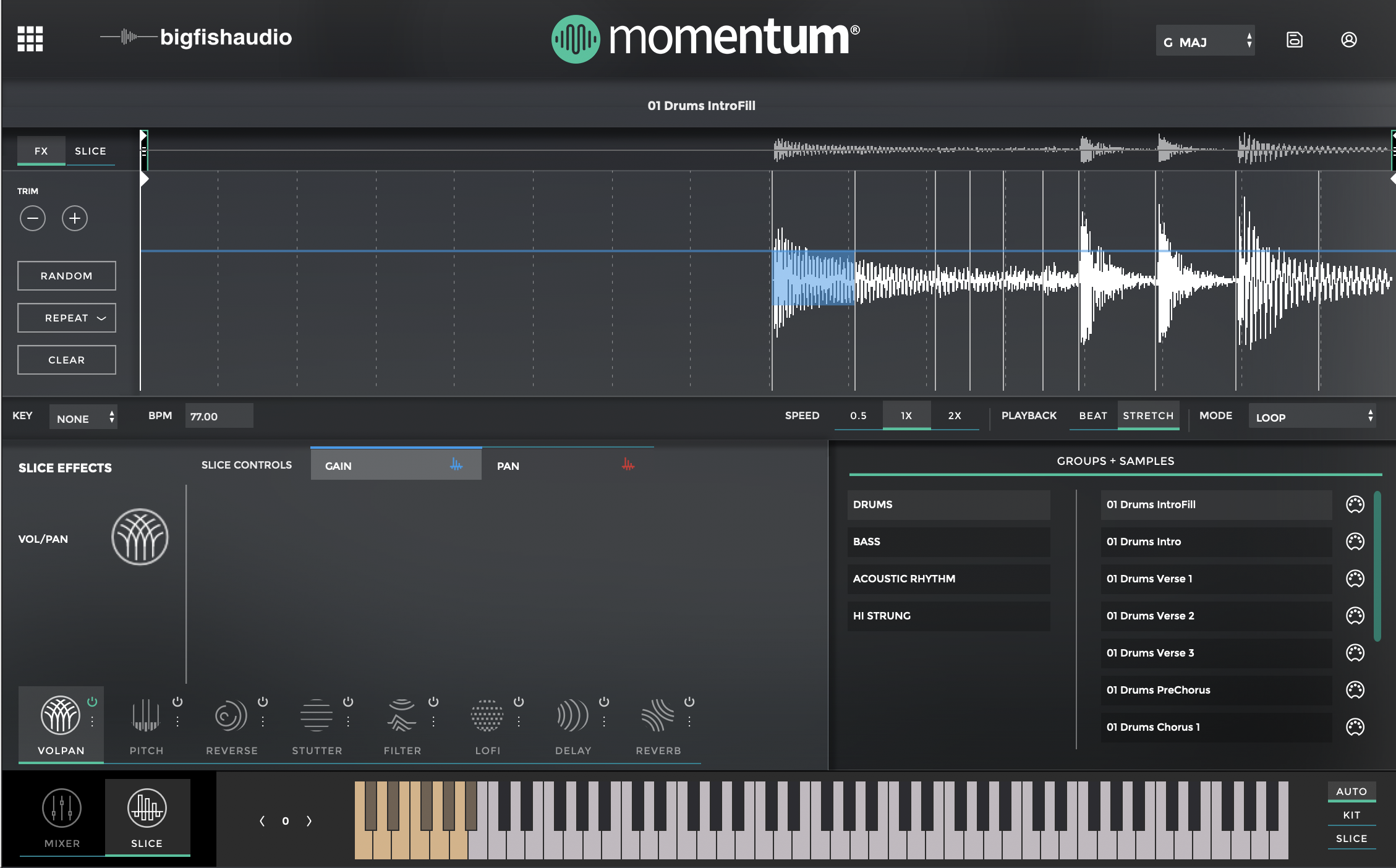Open the Loop mode dropdown
This screenshot has width=1396, height=868.
(1314, 417)
